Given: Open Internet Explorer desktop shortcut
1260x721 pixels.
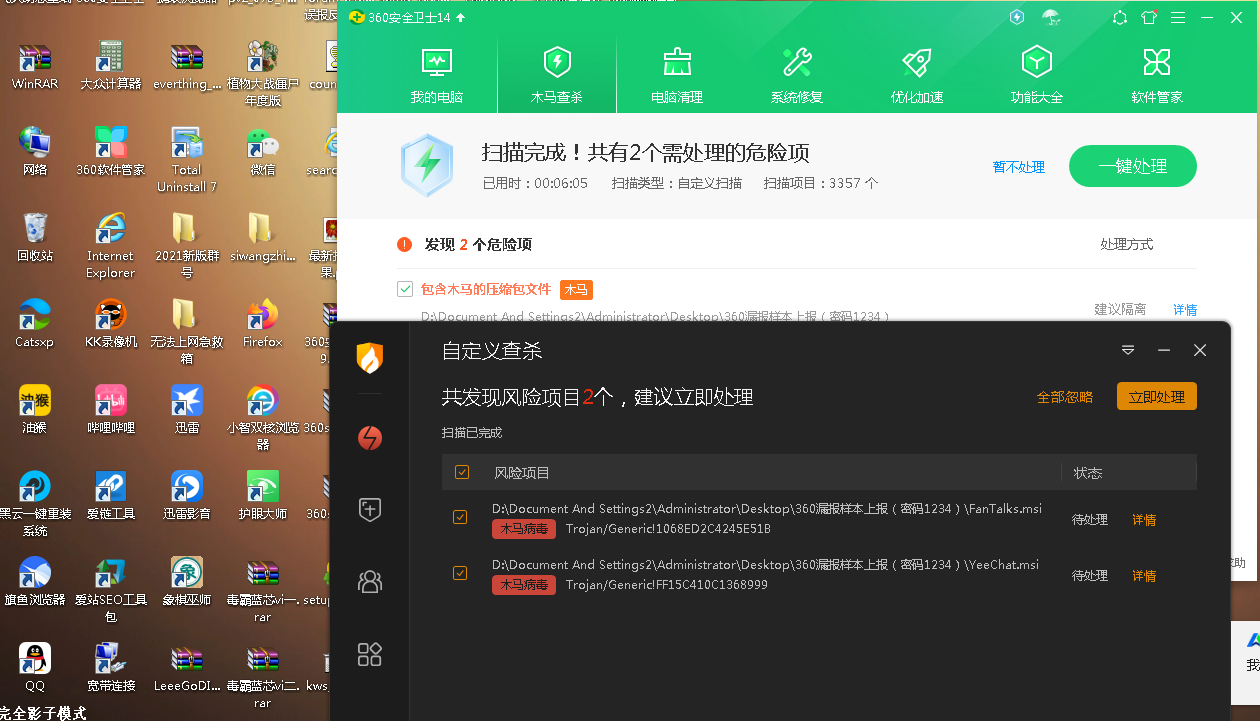Looking at the screenshot, I should tap(111, 246).
